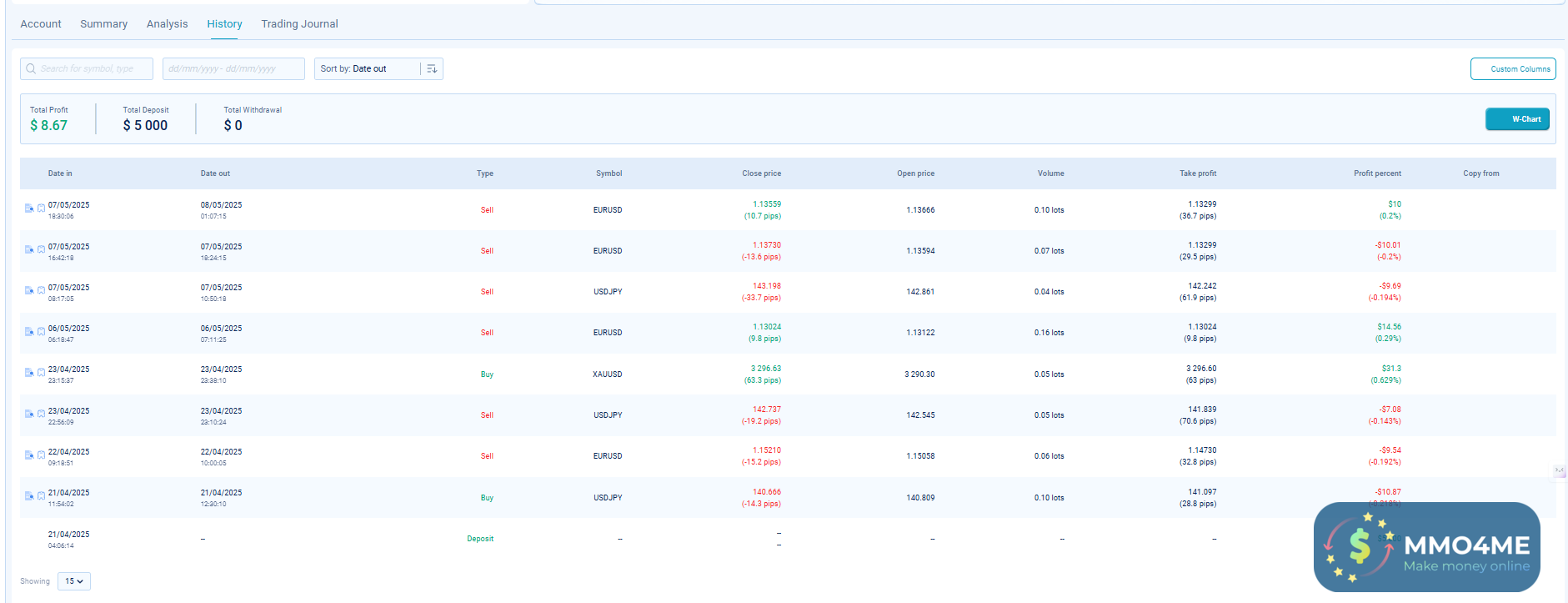Screen dimensions: 1568x603
Task: Click the small collapse icon at the right edge
Action: [1559, 470]
